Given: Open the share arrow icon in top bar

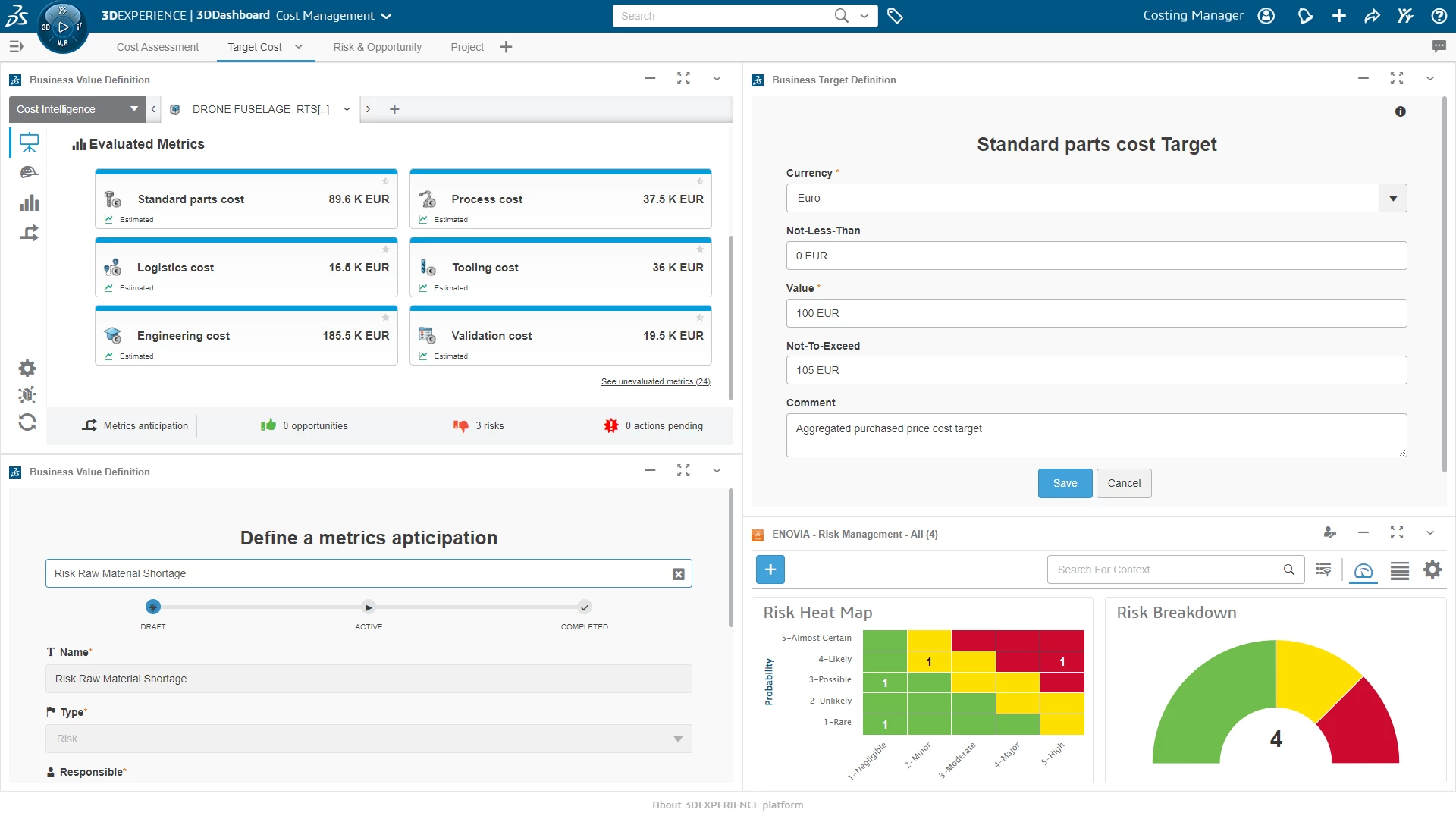Looking at the screenshot, I should [x=1372, y=16].
